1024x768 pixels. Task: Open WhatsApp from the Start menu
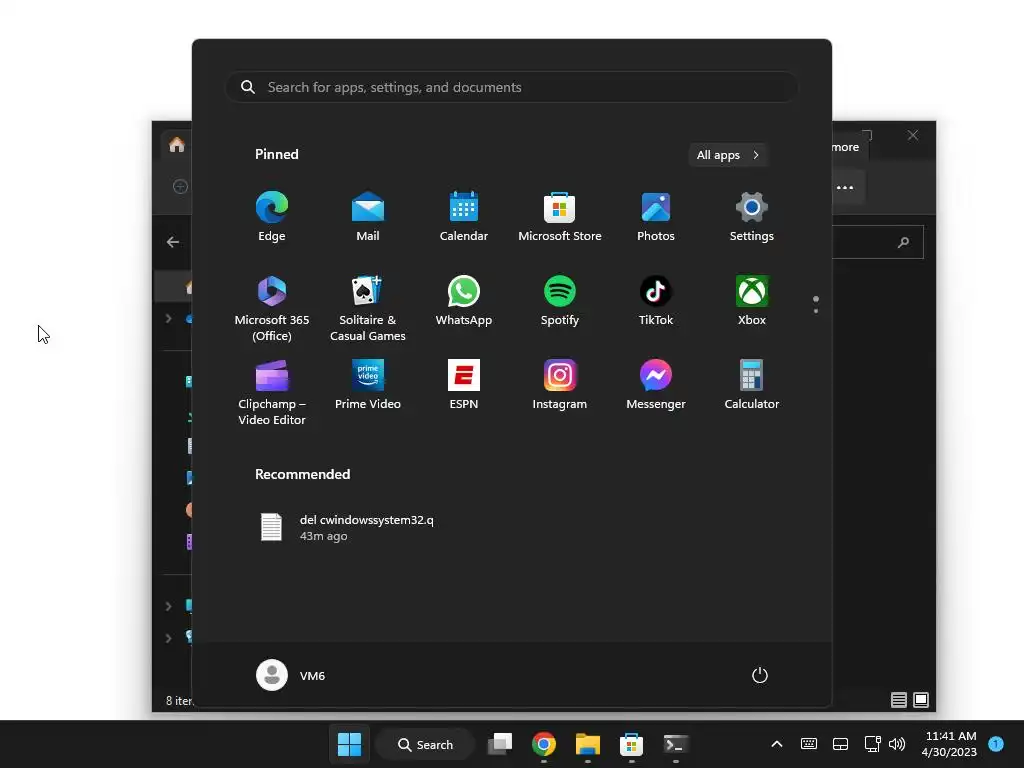click(464, 301)
